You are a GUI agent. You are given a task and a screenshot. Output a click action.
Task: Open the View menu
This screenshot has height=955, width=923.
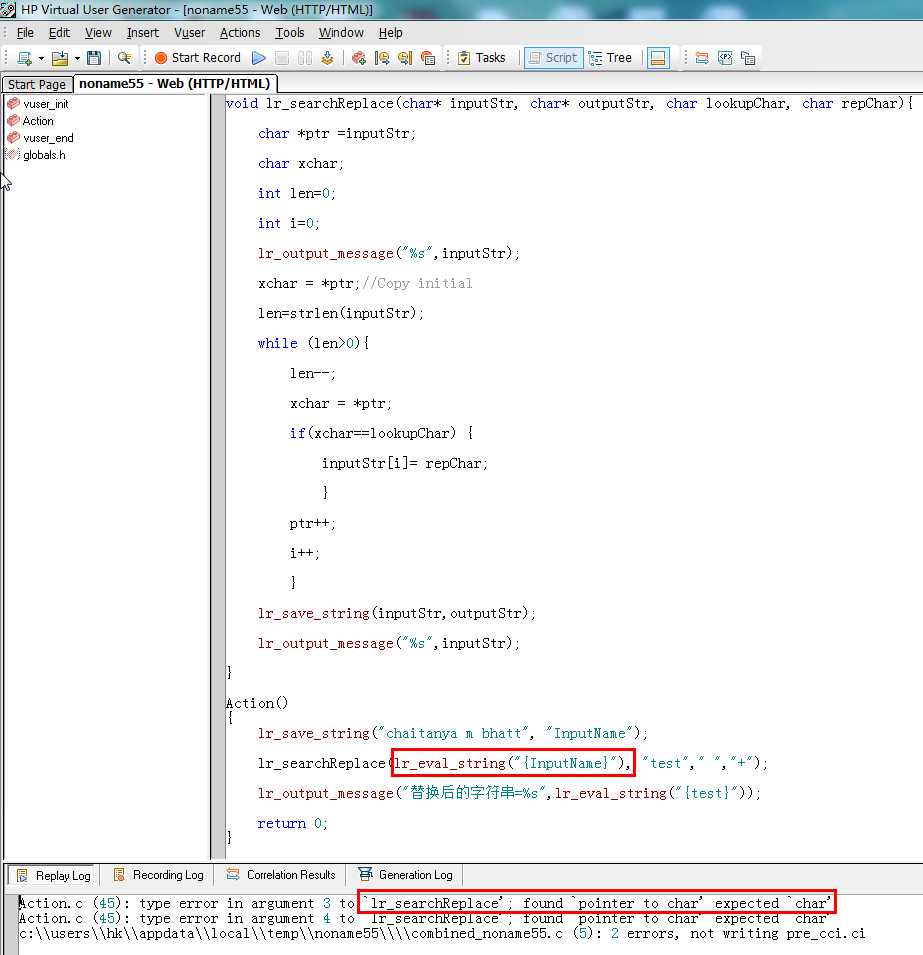point(98,33)
